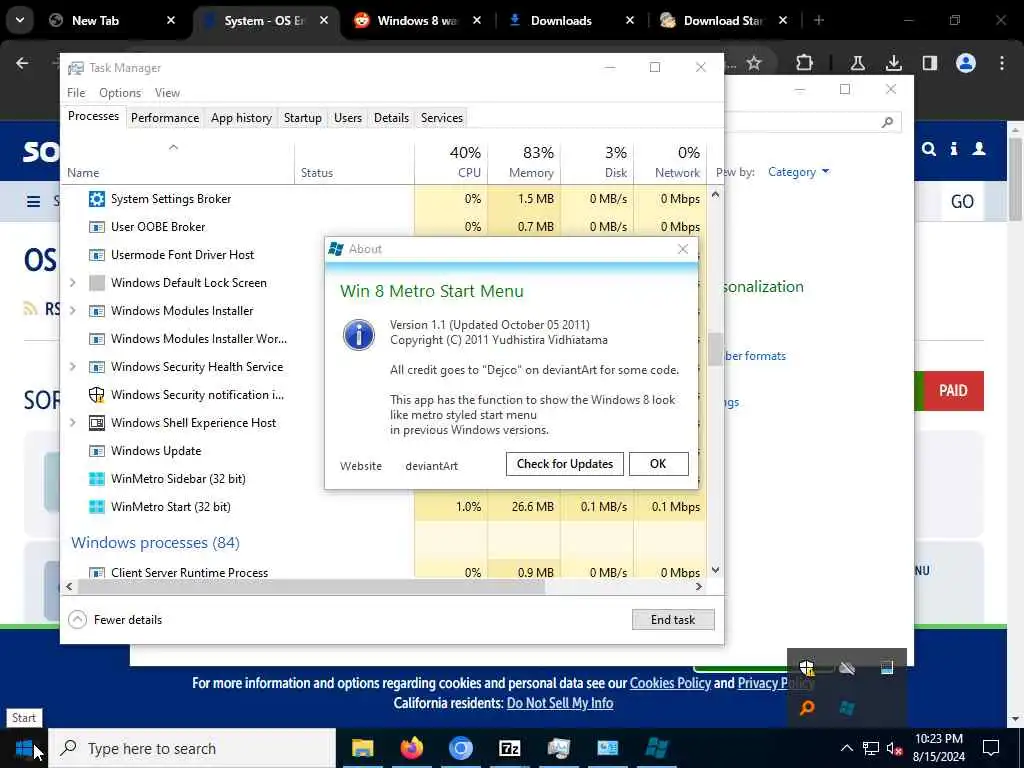Screen dimensions: 1024x768
Task: Click the Windows Security notification shield icon
Action: (97, 394)
